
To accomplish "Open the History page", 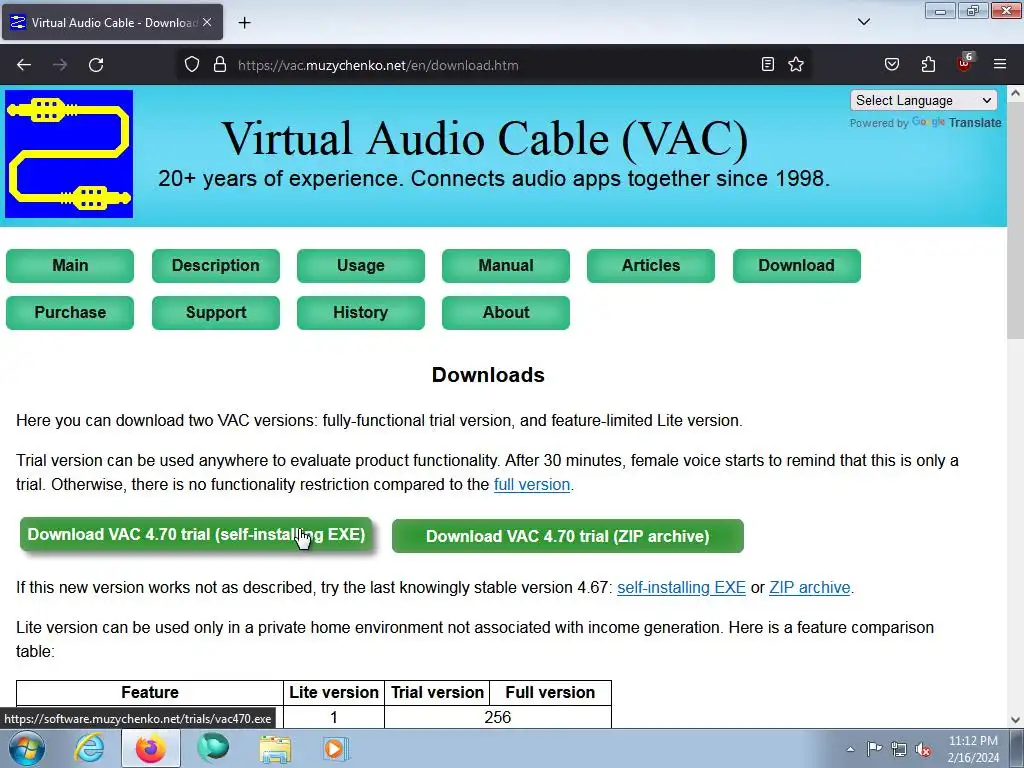I will pyautogui.click(x=360, y=312).
